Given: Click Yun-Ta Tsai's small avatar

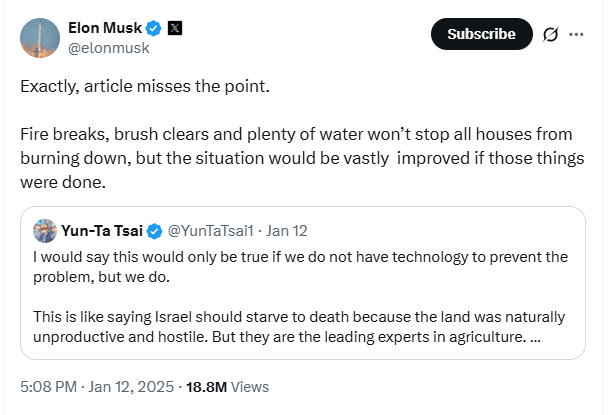Looking at the screenshot, I should (x=44, y=231).
